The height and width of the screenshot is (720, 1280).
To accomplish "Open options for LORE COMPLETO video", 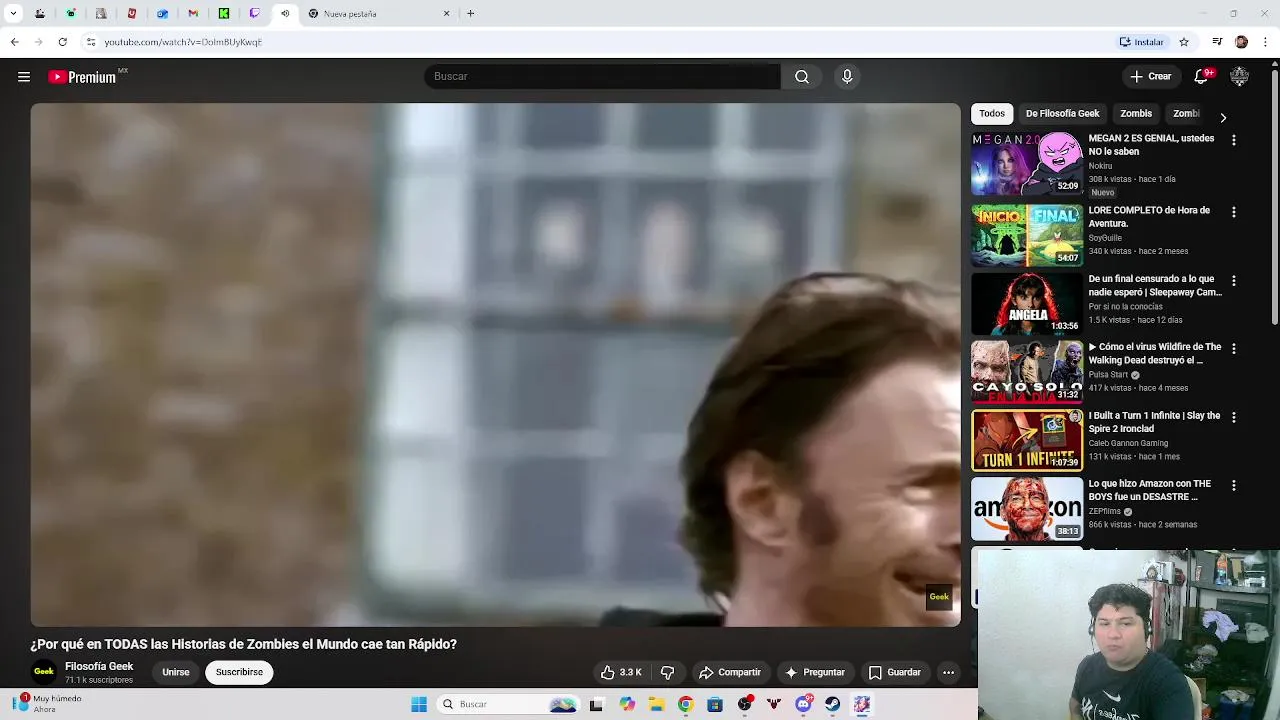I will [x=1234, y=212].
